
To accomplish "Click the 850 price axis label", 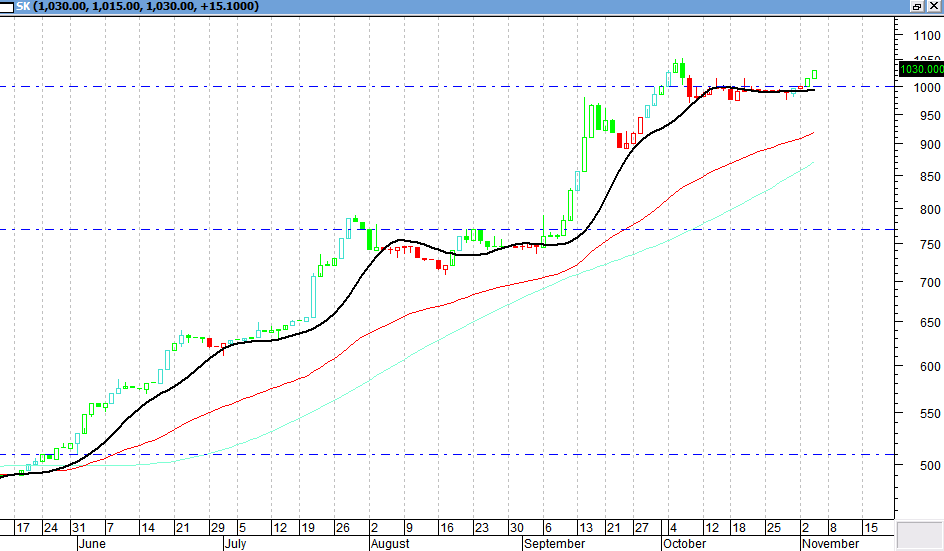I will 930,177.
